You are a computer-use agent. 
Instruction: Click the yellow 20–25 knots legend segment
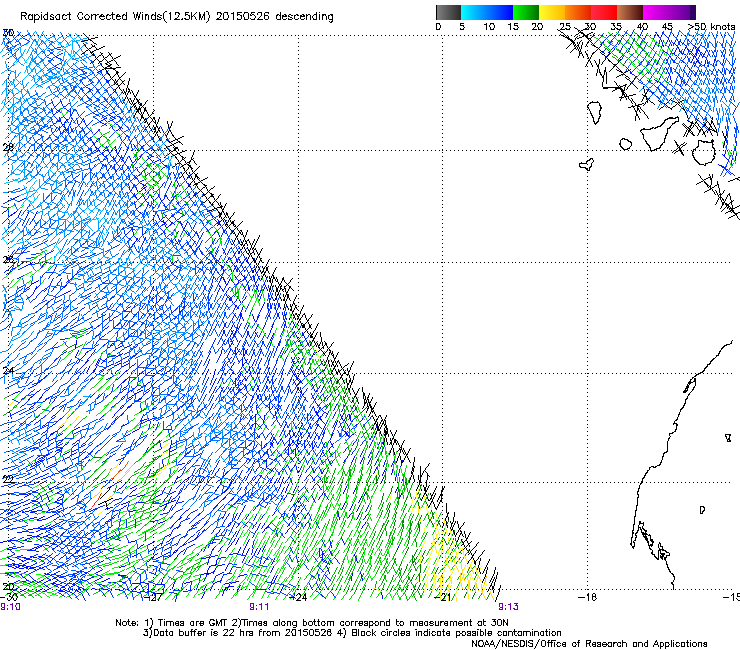point(552,12)
